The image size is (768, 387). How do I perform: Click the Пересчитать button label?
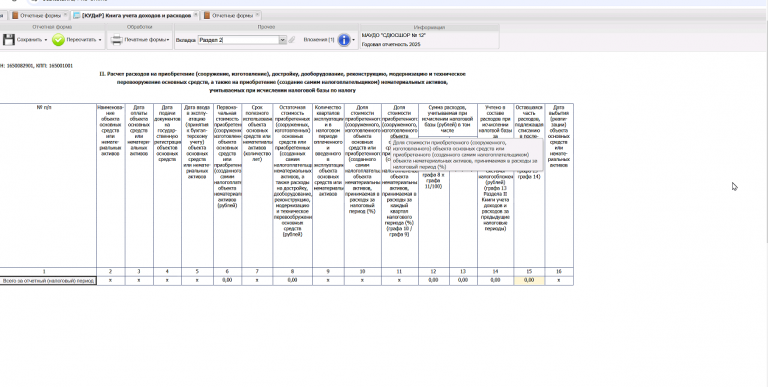(81, 40)
